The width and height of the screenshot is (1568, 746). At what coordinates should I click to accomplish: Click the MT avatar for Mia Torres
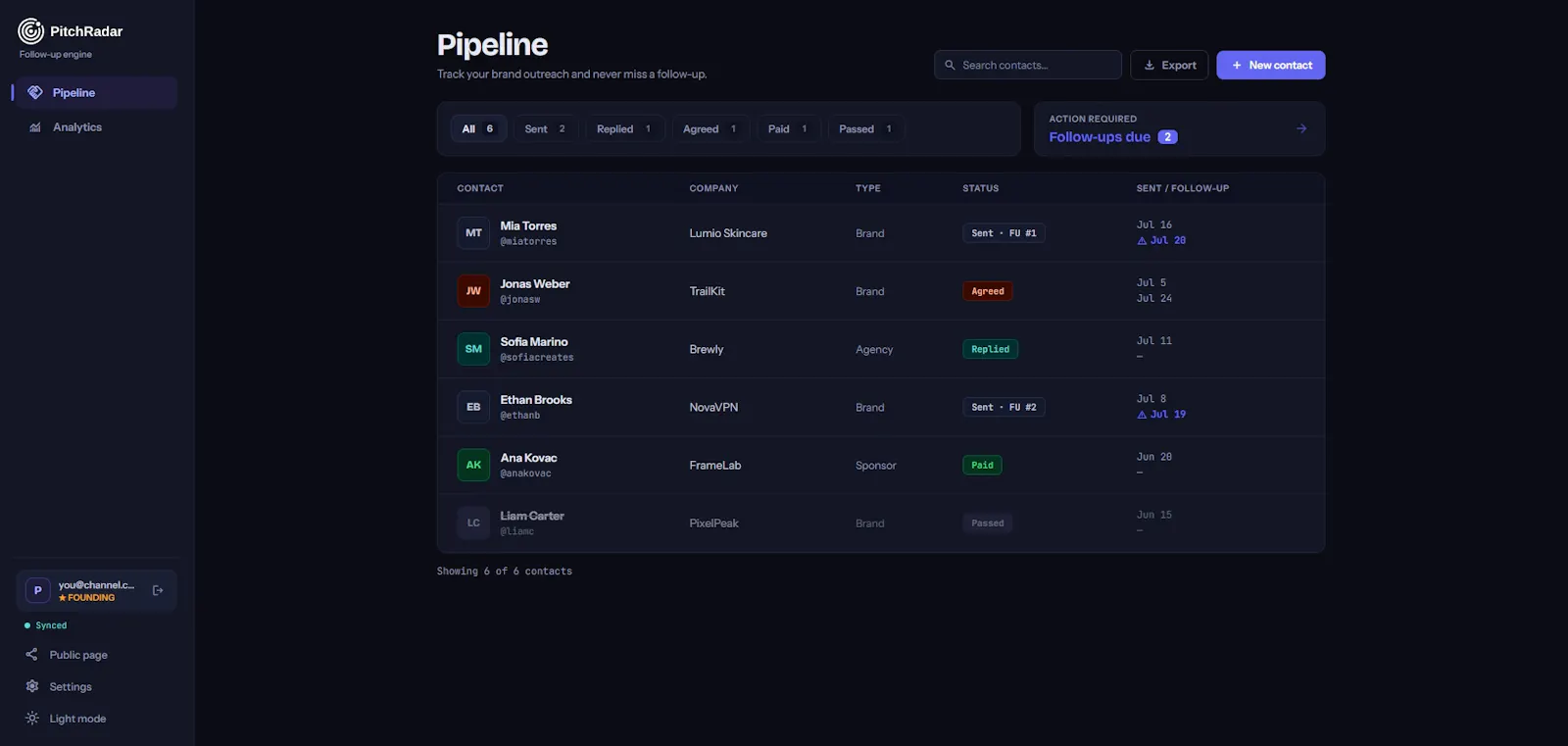point(473,233)
